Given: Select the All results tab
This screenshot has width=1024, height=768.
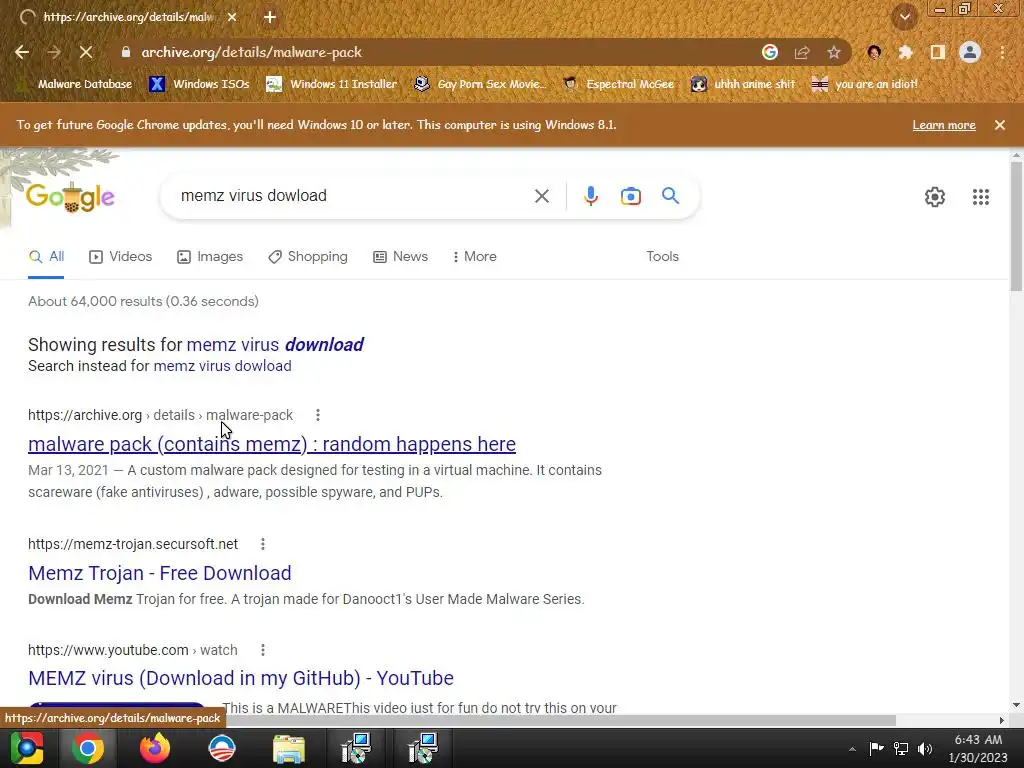Looking at the screenshot, I should [x=46, y=257].
